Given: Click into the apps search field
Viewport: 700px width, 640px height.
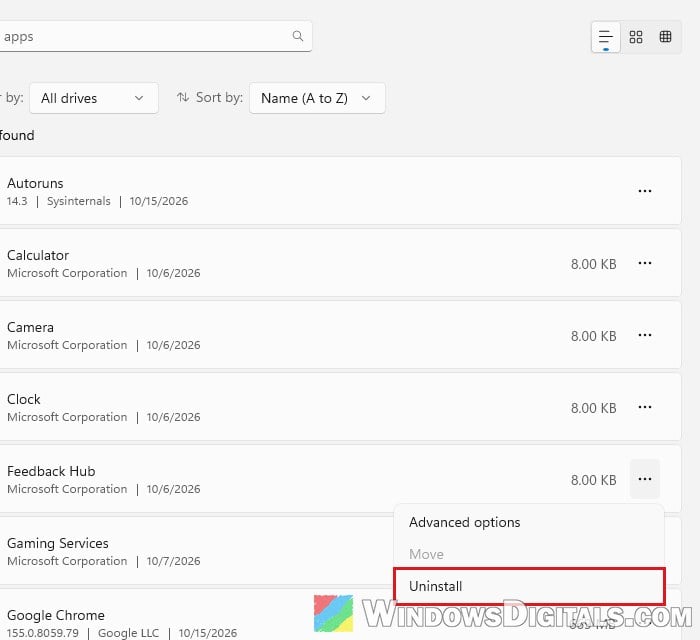Looking at the screenshot, I should click(154, 36).
